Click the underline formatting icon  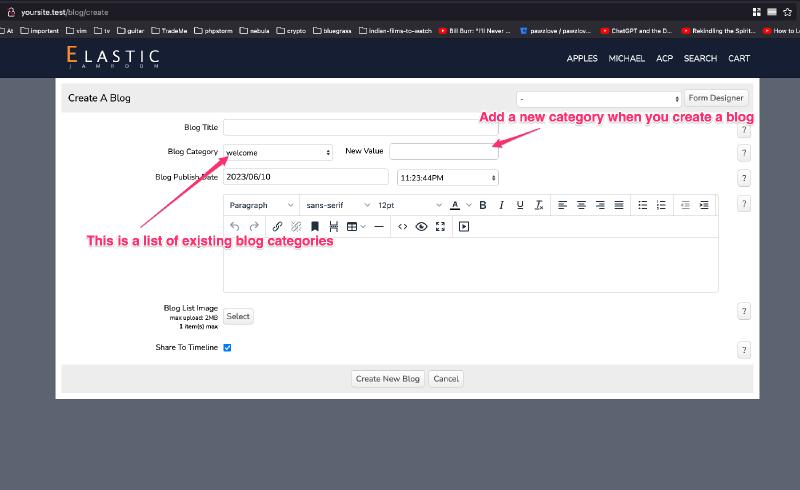tap(520, 205)
